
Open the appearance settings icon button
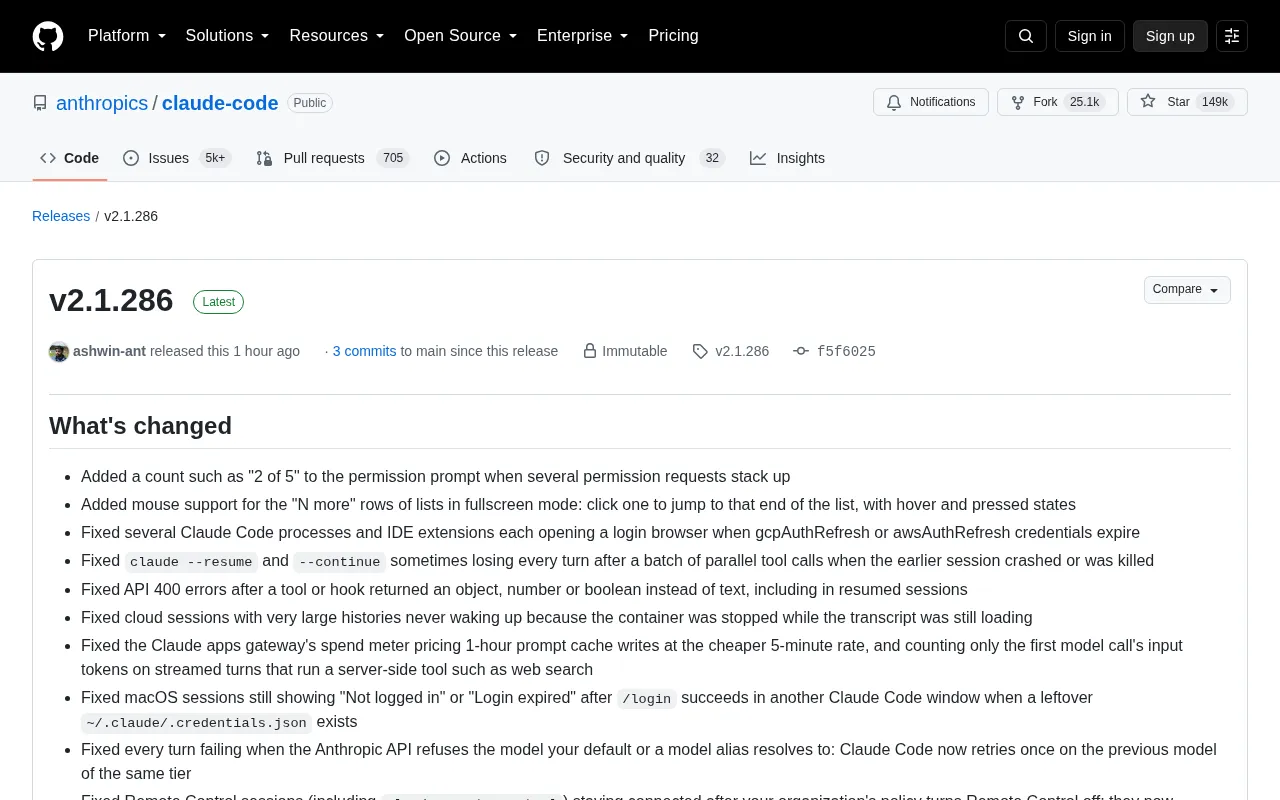pyautogui.click(x=1232, y=36)
